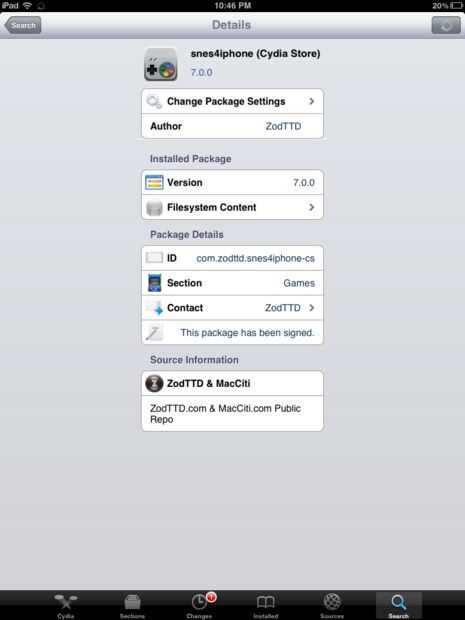Go back to Search

(23, 25)
